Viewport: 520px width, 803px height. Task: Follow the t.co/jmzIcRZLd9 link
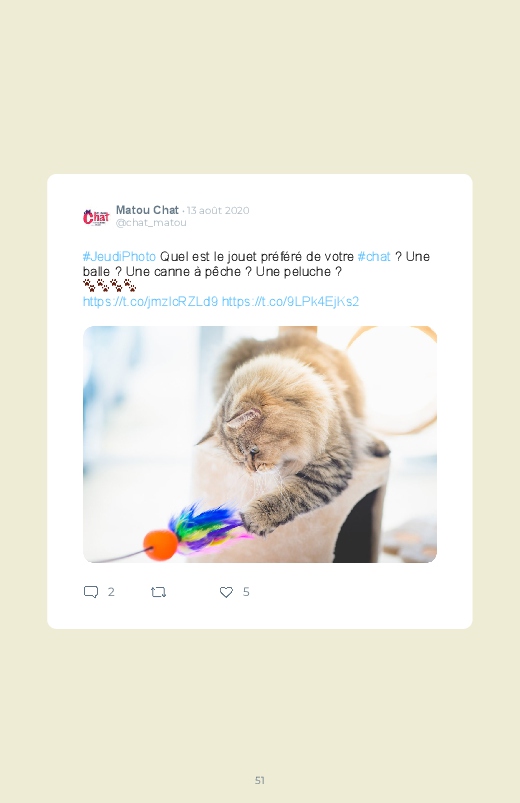point(151,302)
